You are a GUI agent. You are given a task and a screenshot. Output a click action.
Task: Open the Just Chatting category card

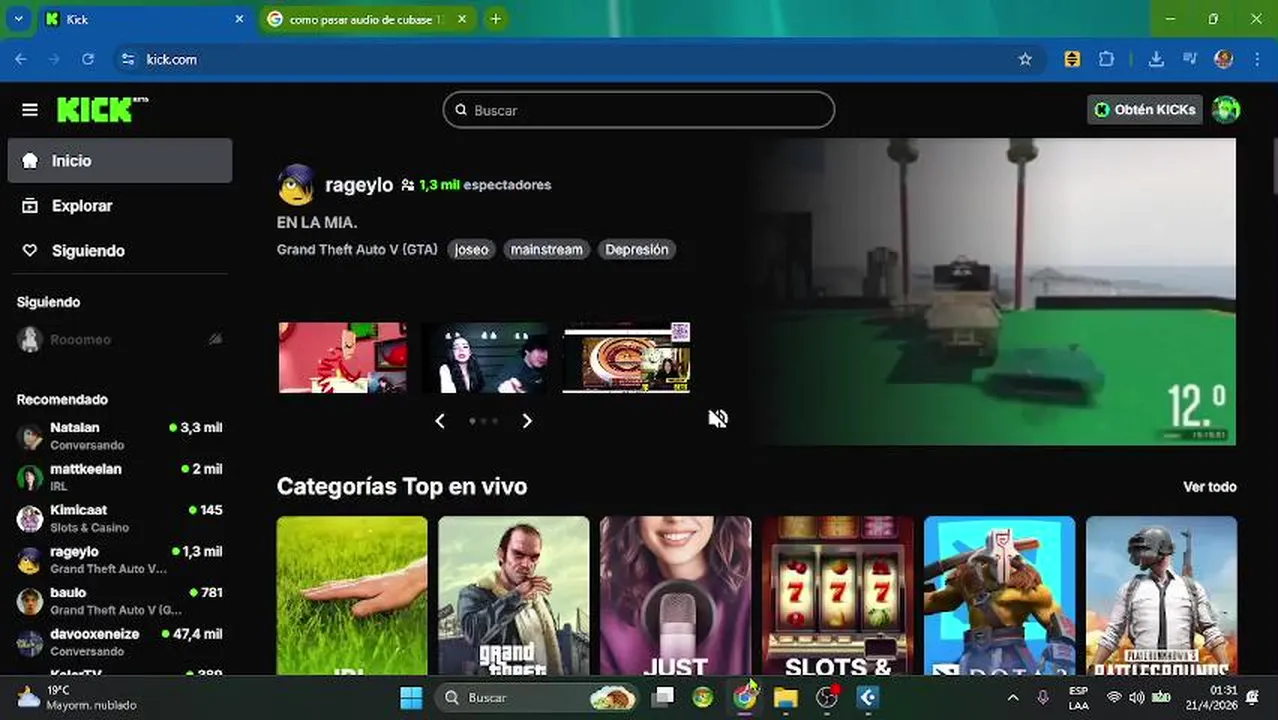click(675, 596)
